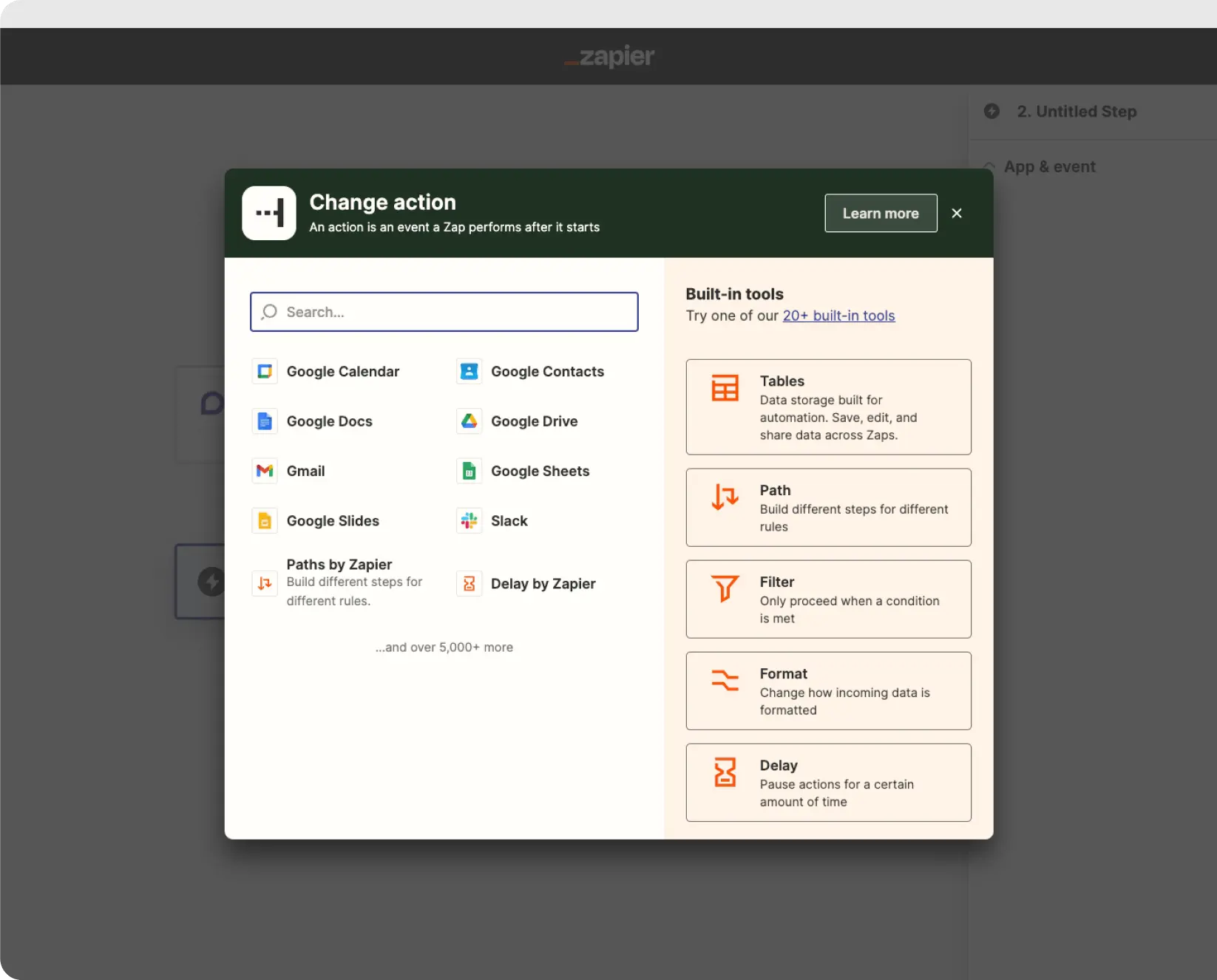Open the Path built-in tool card
The image size is (1217, 980).
[x=828, y=507]
